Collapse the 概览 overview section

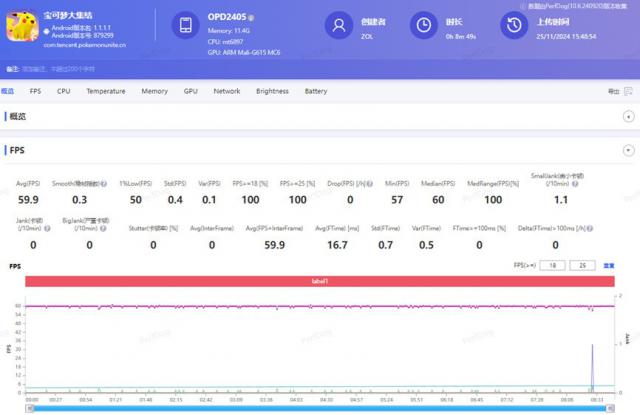click(x=628, y=117)
